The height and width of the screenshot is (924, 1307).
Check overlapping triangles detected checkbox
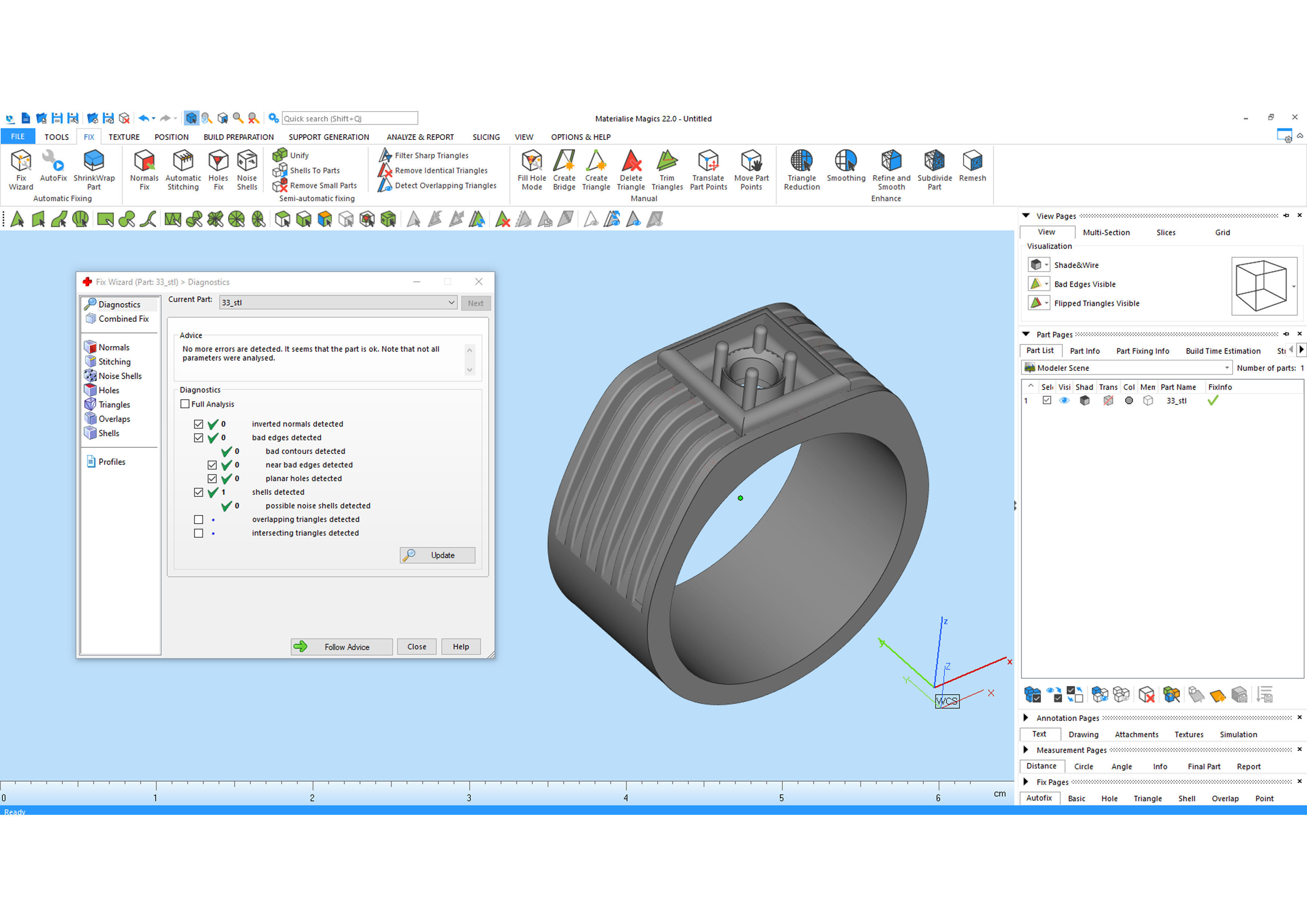click(198, 520)
